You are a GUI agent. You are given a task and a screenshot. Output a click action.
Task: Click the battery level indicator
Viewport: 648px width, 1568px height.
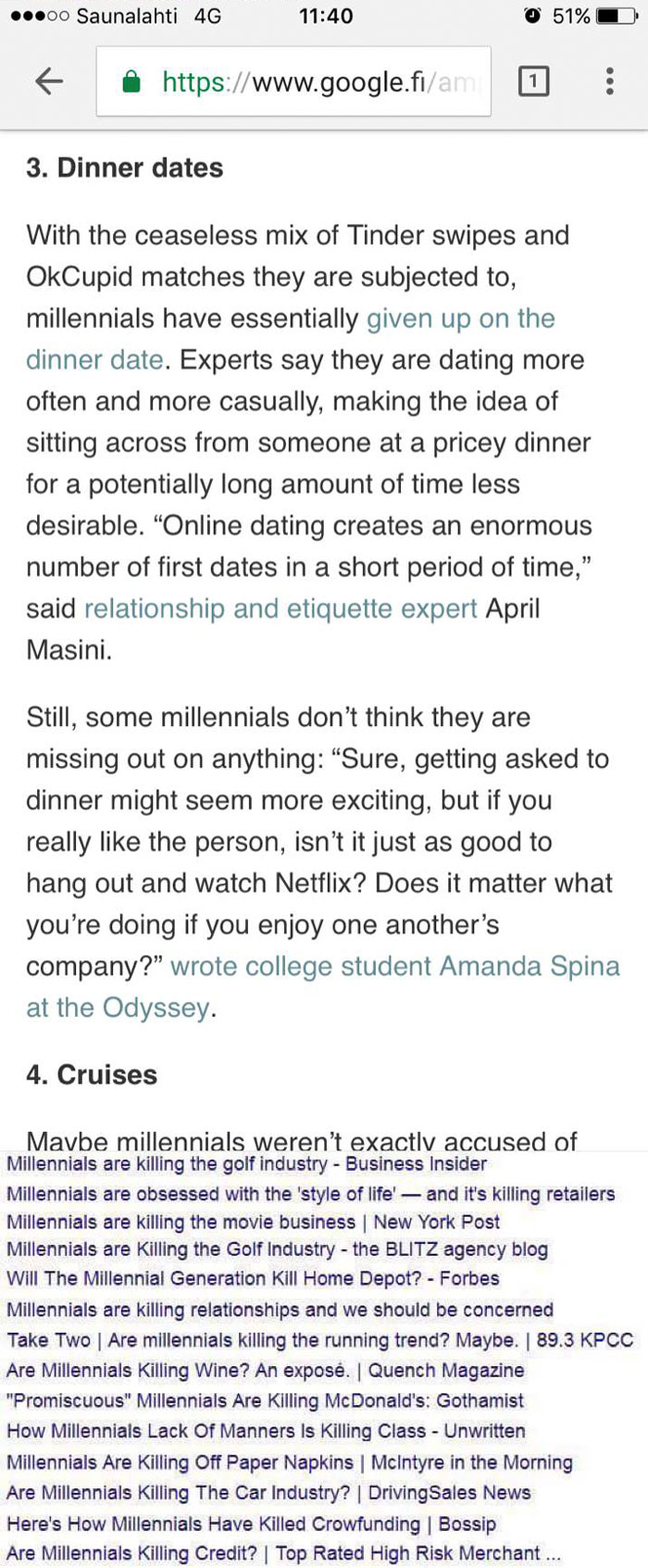tap(617, 15)
